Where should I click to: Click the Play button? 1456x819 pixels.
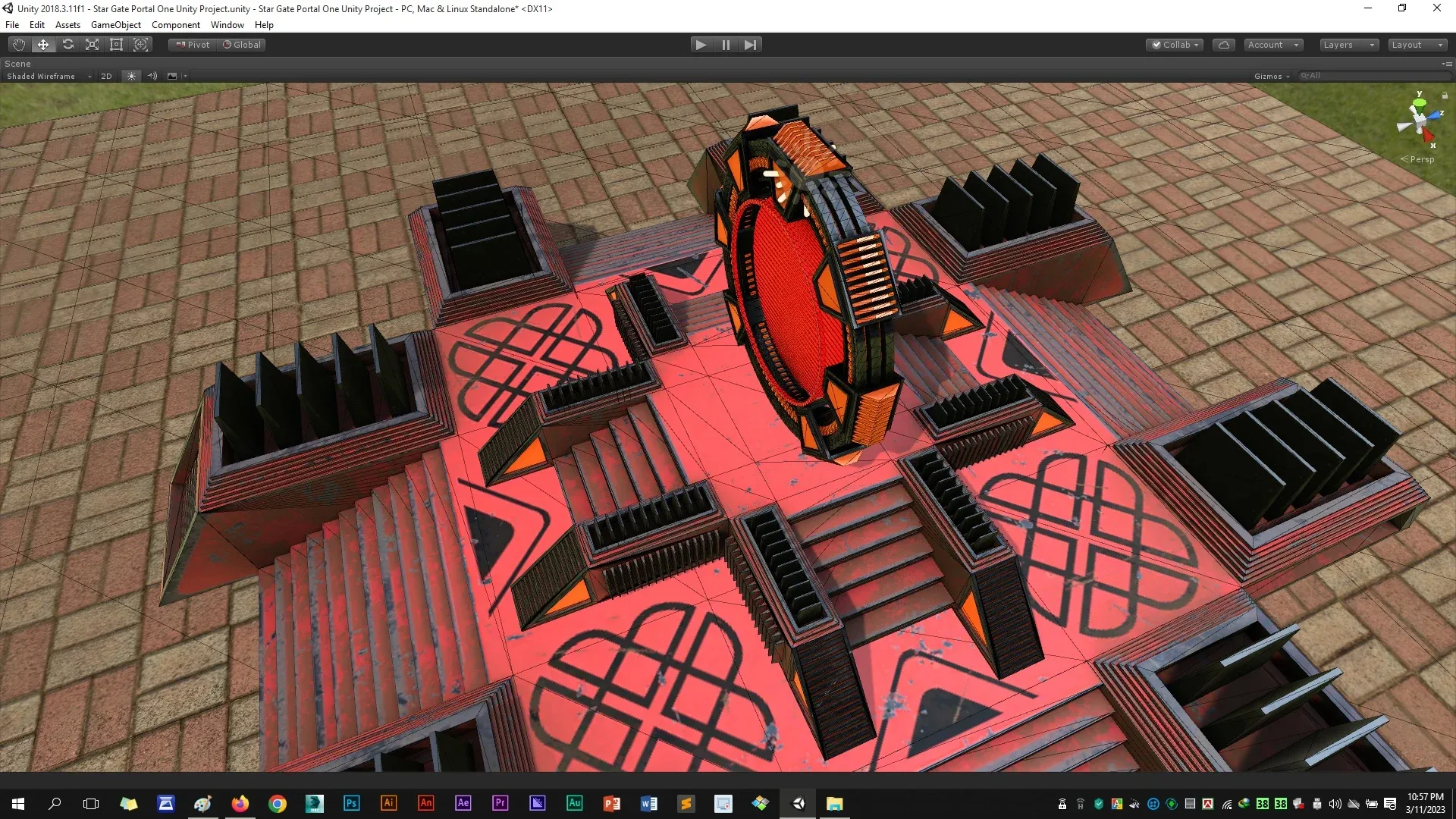701,45
